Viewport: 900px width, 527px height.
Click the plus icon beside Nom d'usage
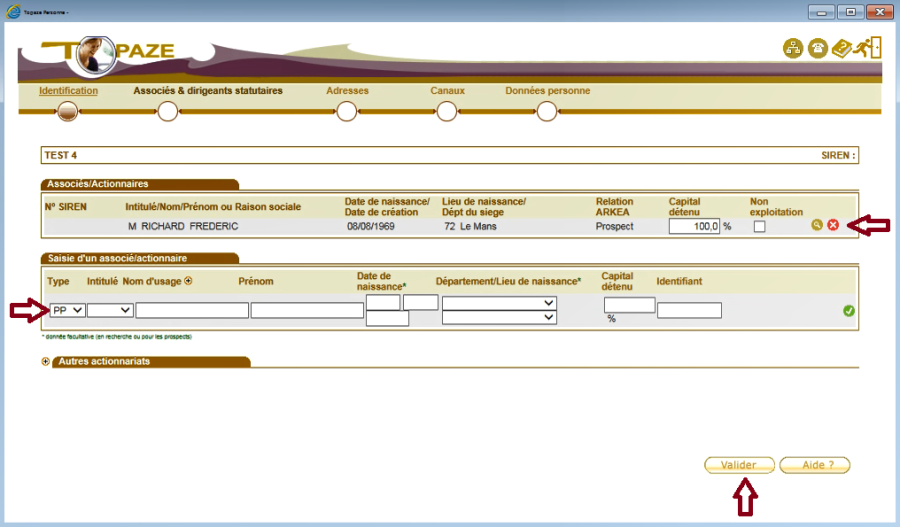[188, 281]
